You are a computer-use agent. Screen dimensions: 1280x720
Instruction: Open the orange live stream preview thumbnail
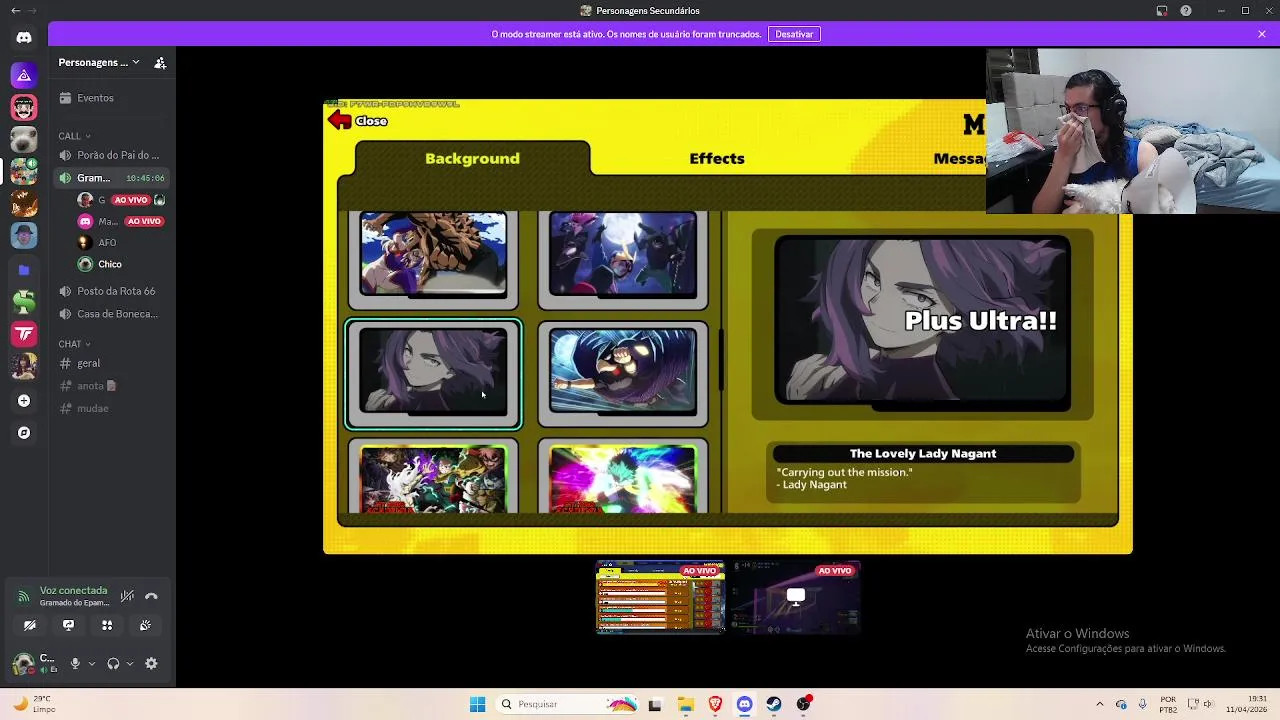pyautogui.click(x=660, y=597)
